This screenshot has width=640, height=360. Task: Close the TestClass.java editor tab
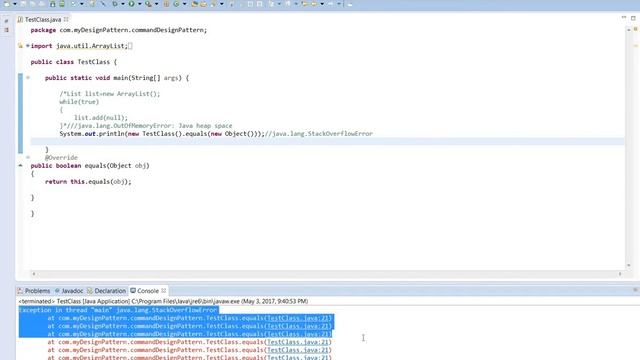pos(66,19)
